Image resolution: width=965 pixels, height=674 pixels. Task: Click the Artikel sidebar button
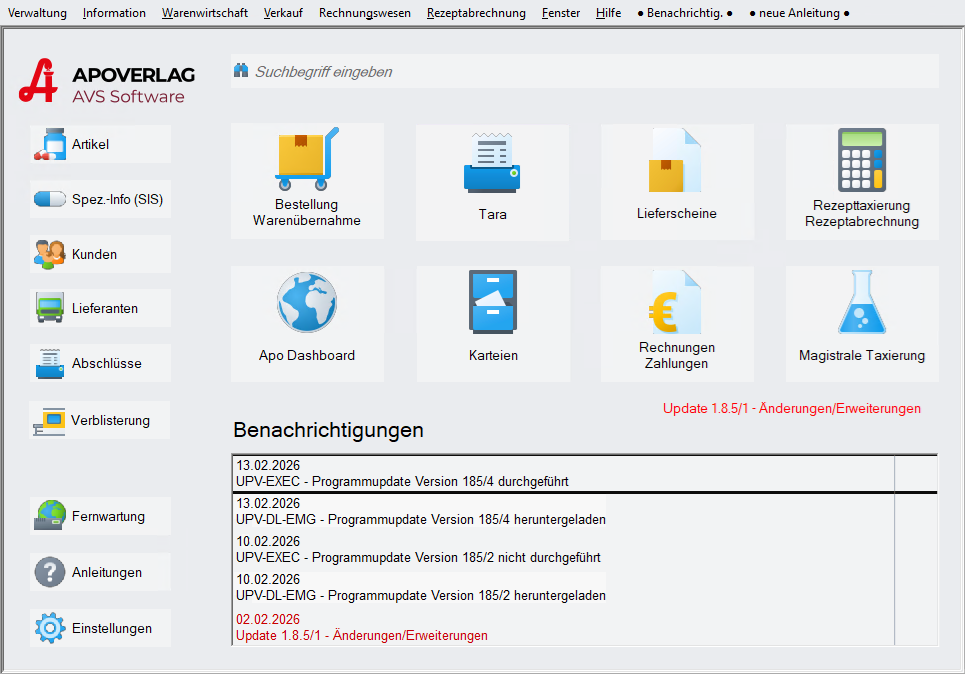(x=100, y=144)
